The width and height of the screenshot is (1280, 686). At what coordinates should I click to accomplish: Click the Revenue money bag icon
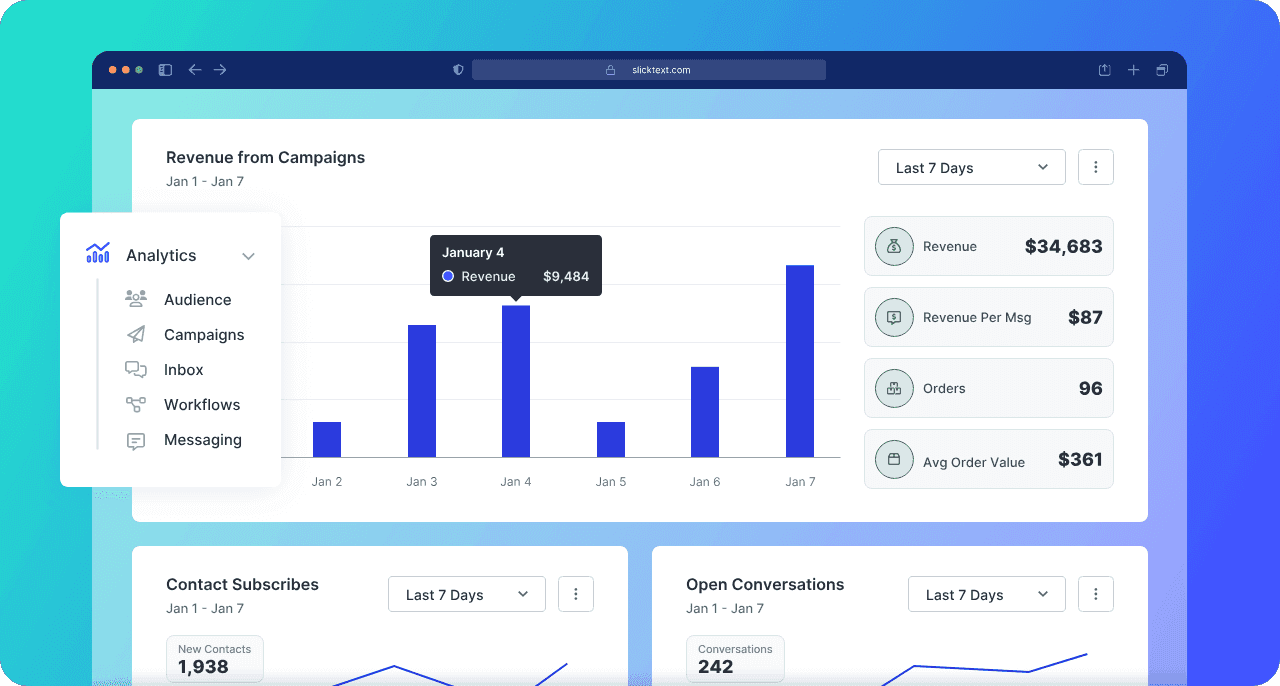[894, 246]
